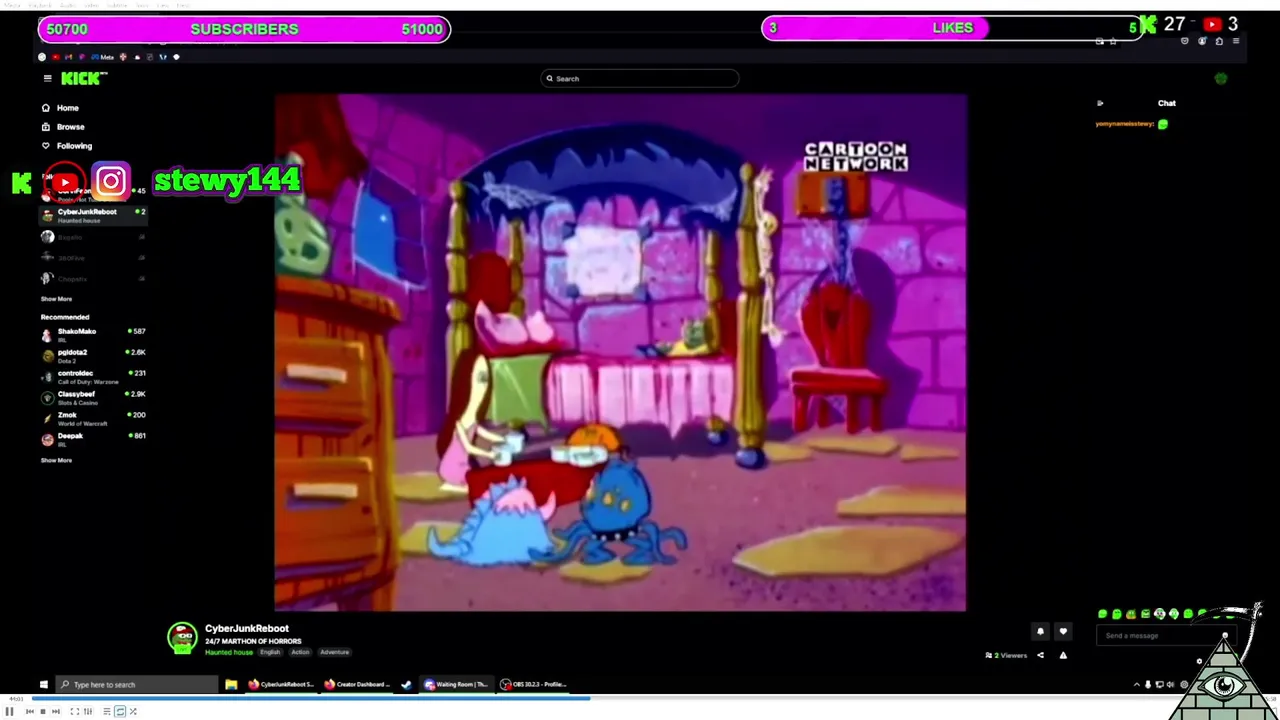Click the KICK logo
This screenshot has height=720, width=1280.
click(81, 78)
